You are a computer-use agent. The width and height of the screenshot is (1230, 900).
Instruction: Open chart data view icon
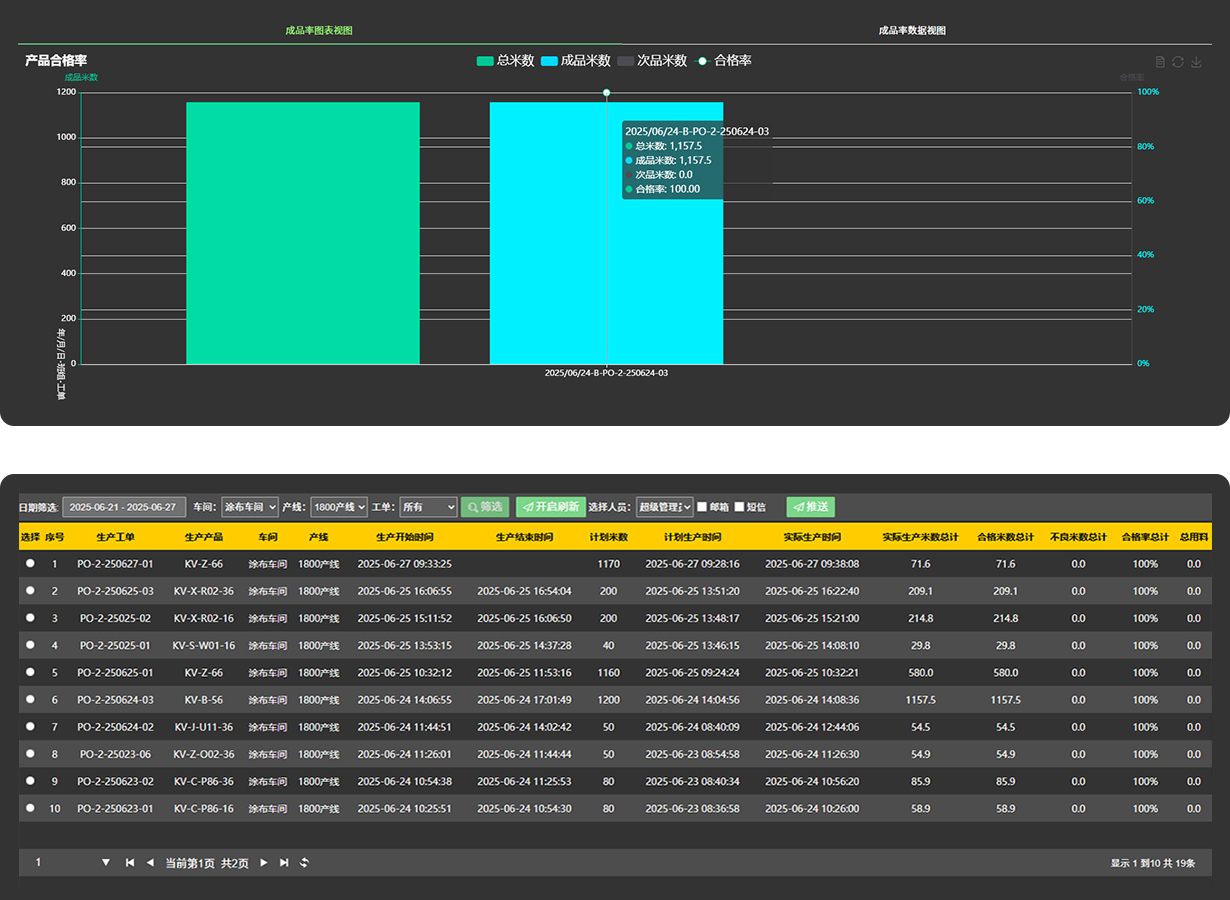click(1160, 62)
